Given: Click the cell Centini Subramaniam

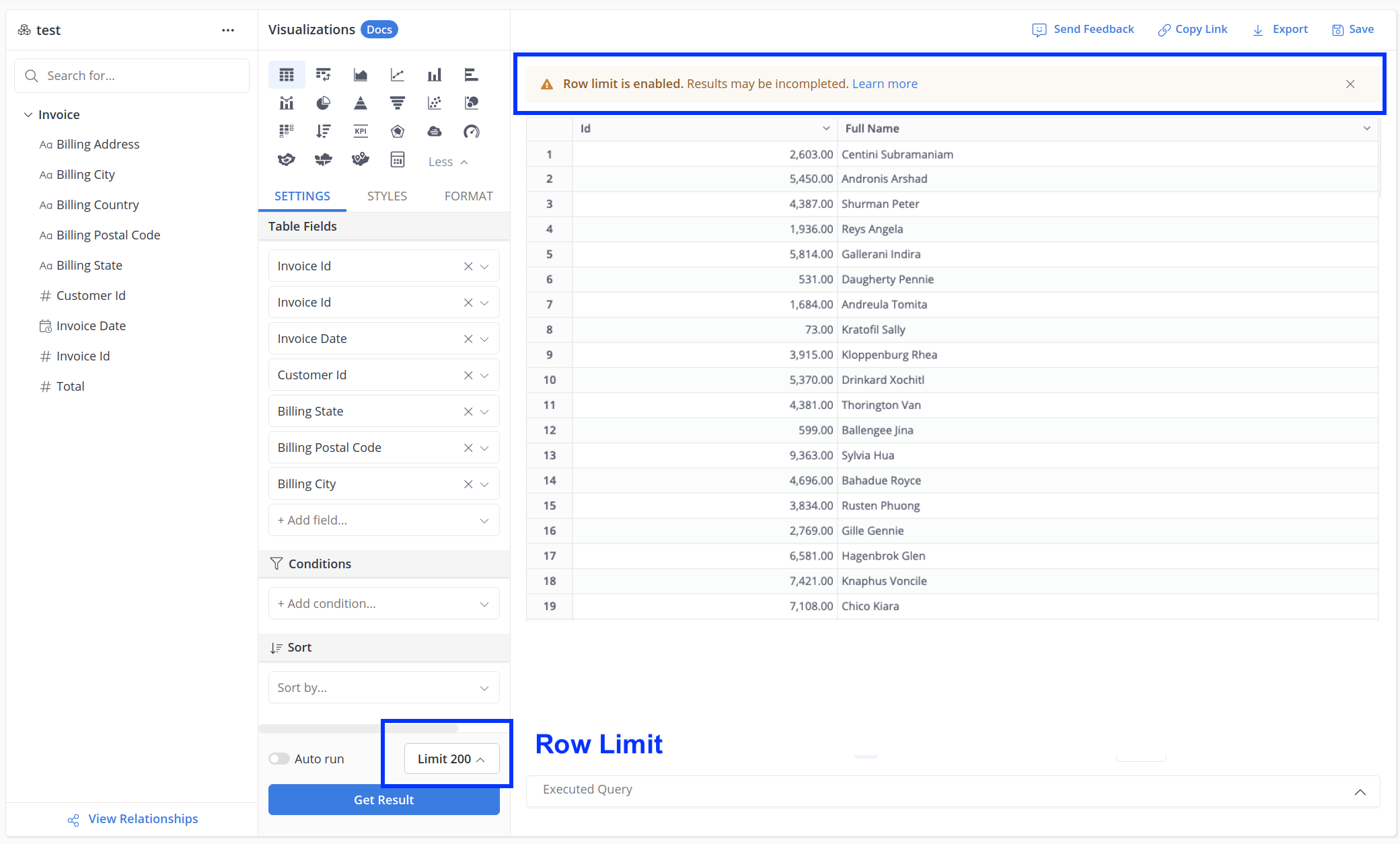Looking at the screenshot, I should [x=897, y=155].
